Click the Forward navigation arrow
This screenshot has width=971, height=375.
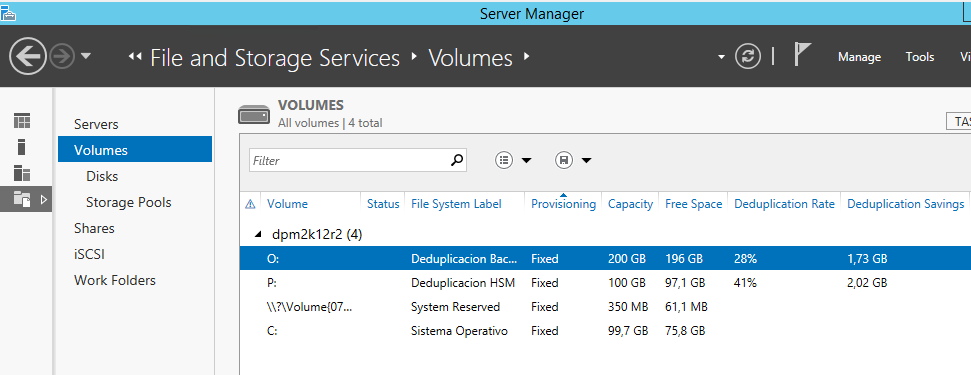62,57
